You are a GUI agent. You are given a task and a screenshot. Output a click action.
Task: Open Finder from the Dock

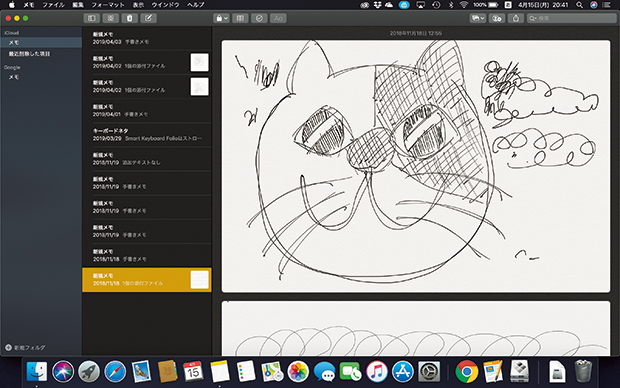click(x=37, y=372)
